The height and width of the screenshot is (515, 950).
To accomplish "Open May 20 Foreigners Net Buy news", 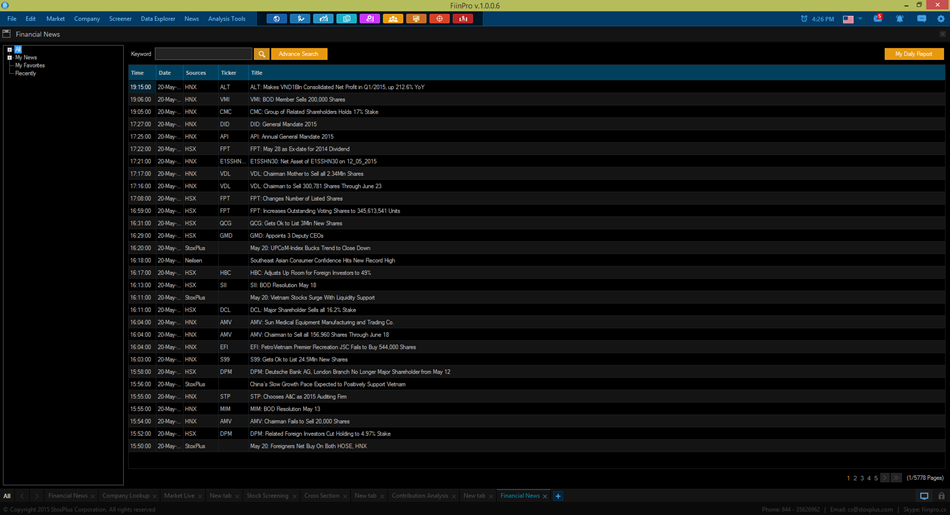I will 536,446.
